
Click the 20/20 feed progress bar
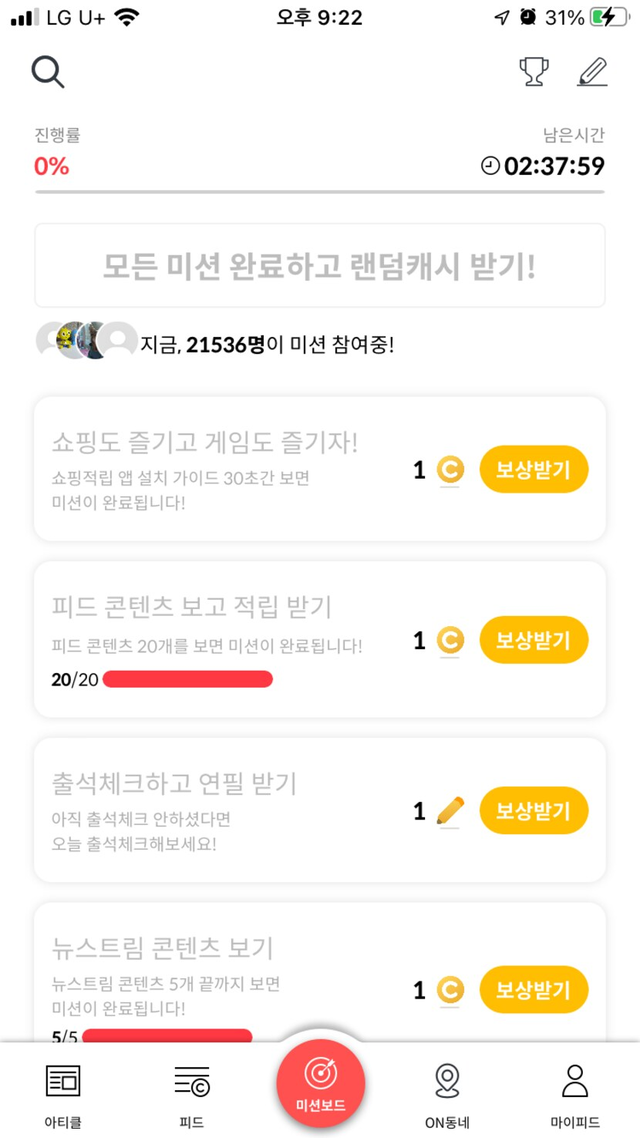187,680
